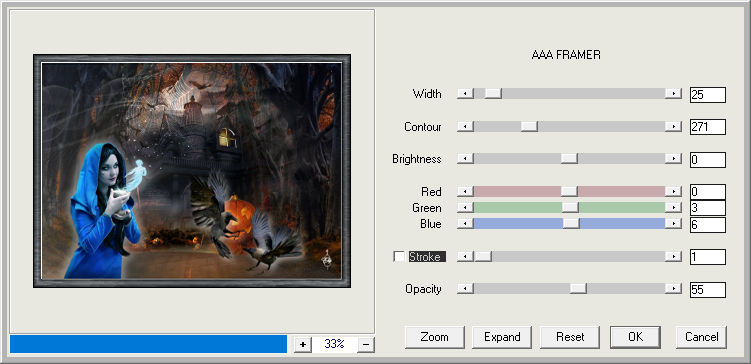This screenshot has height=364, width=751.
Task: Click the Stroke slider left arrow
Action: coord(465,257)
